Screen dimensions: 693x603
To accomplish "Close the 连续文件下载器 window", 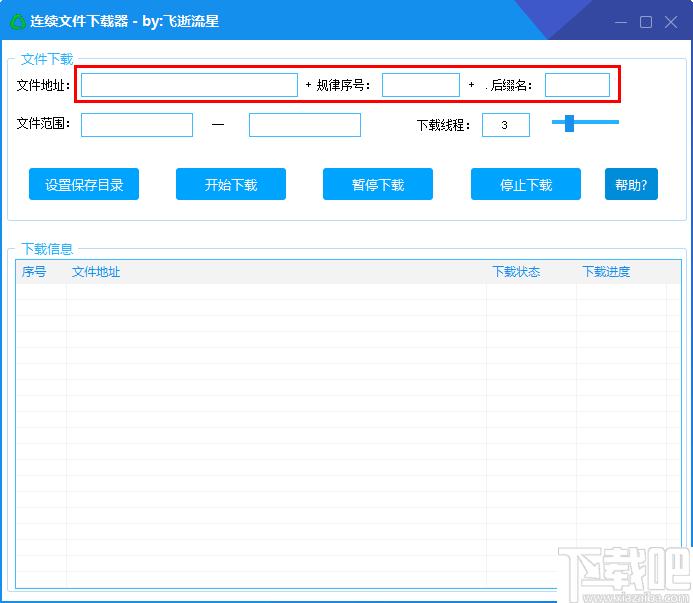I will (672, 22).
